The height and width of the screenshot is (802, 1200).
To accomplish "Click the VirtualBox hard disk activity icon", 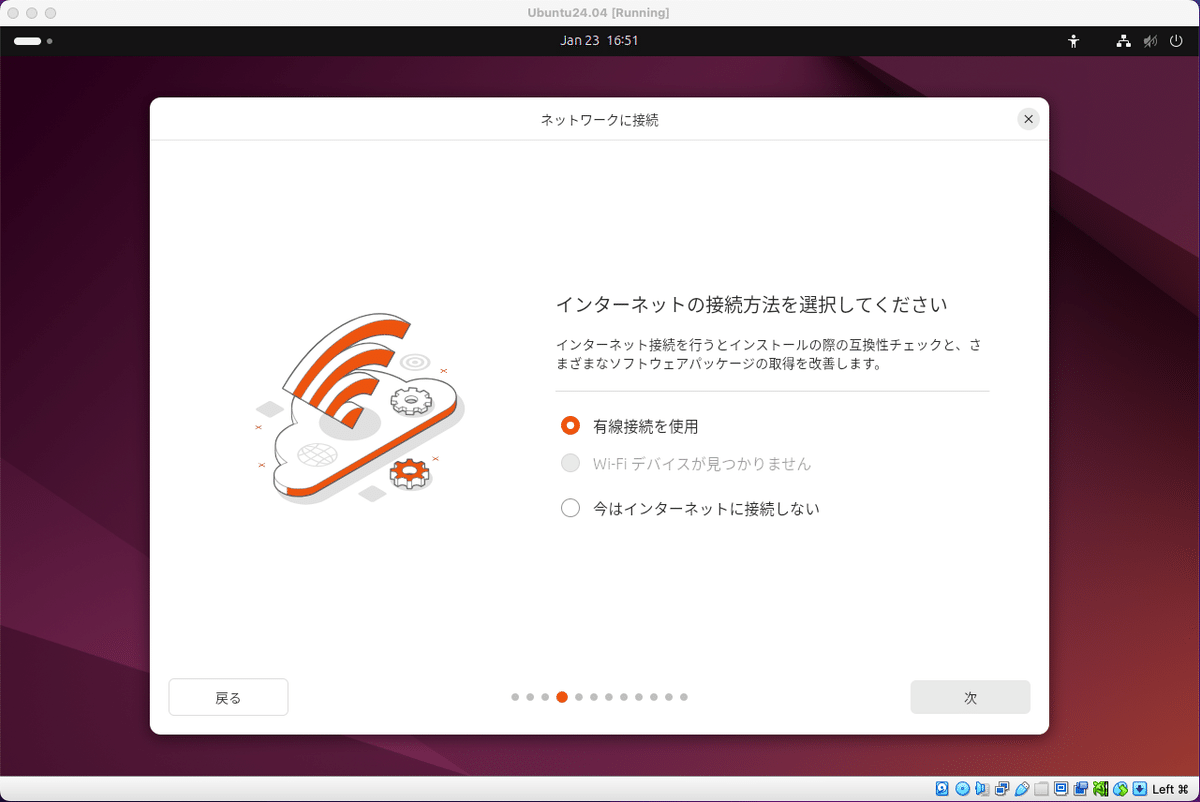I will [942, 789].
